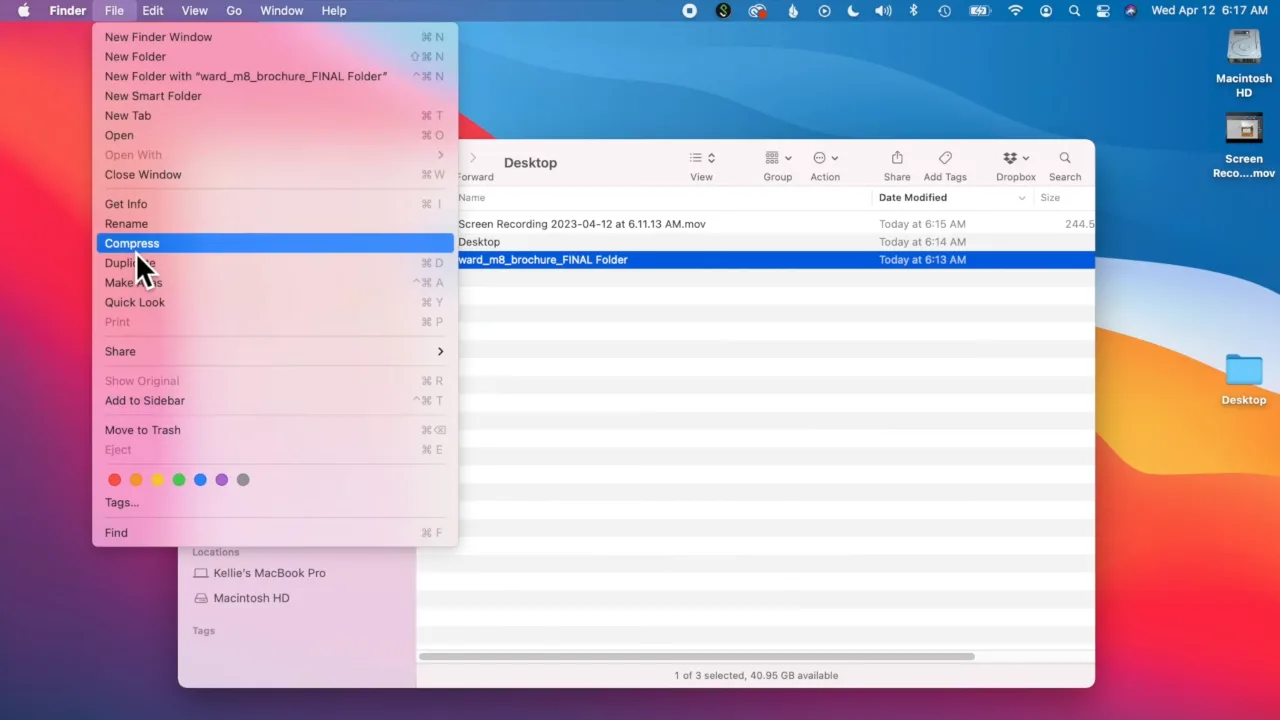This screenshot has height=720, width=1280.
Task: Open the Go menu in menu bar
Action: 233,11
